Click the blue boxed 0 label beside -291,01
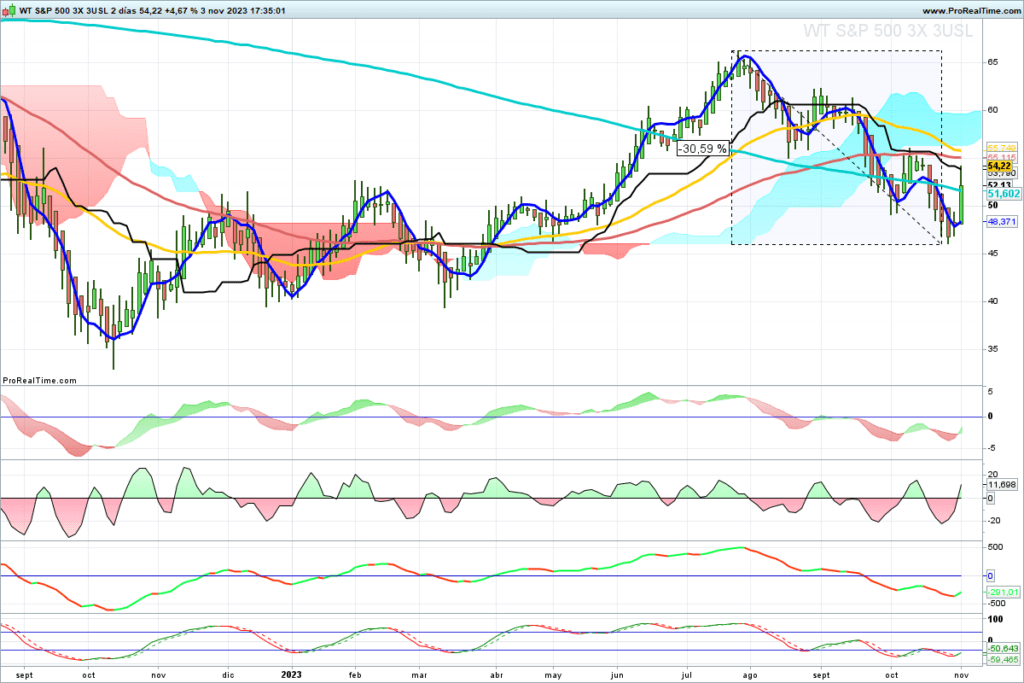 [x=990, y=576]
